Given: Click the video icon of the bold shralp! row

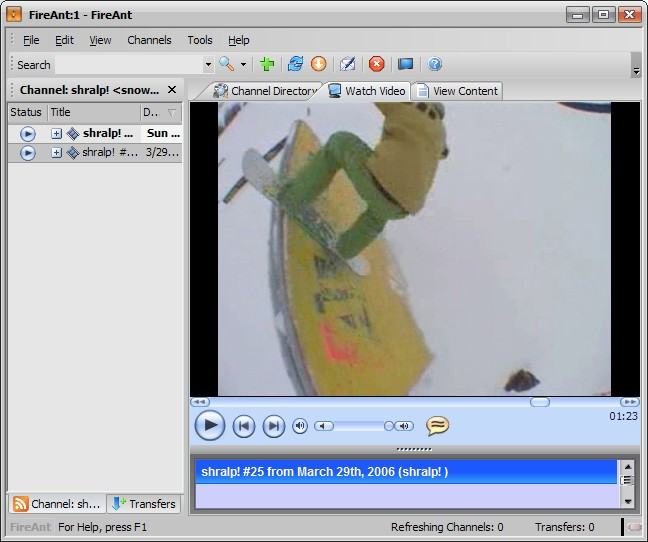Looking at the screenshot, I should coord(73,133).
